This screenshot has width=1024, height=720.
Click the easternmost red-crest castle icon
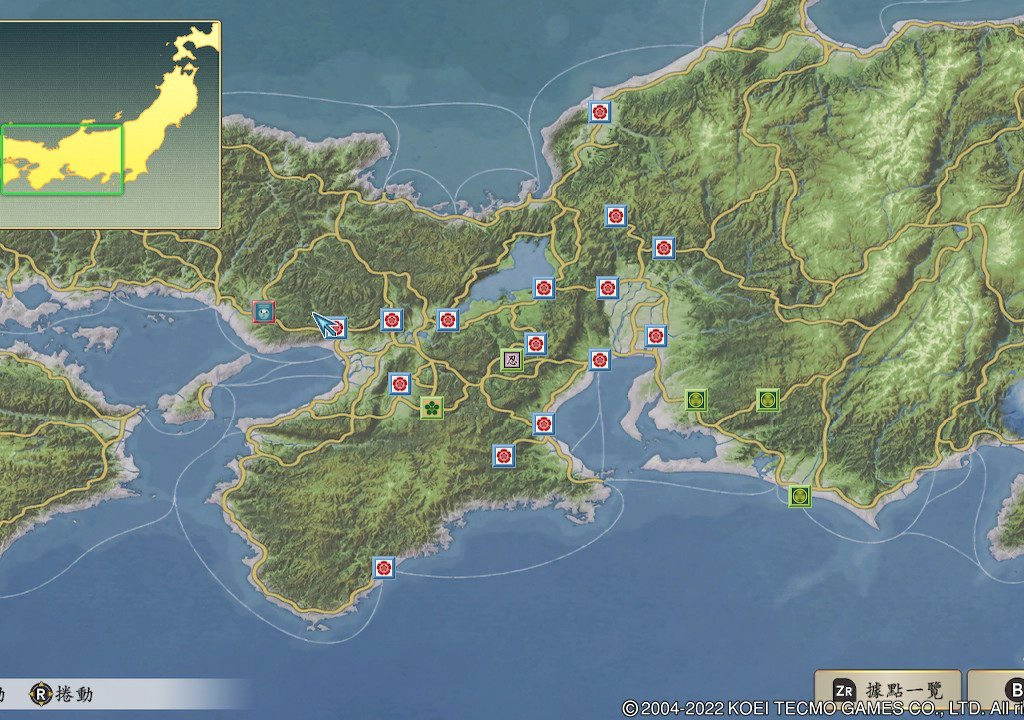coord(663,247)
